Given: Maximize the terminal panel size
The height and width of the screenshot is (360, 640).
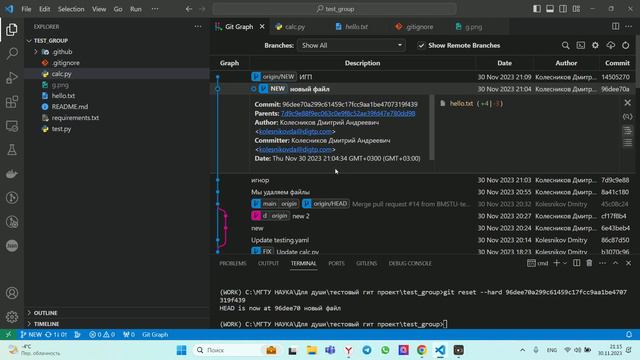Looking at the screenshot, I should (616, 263).
